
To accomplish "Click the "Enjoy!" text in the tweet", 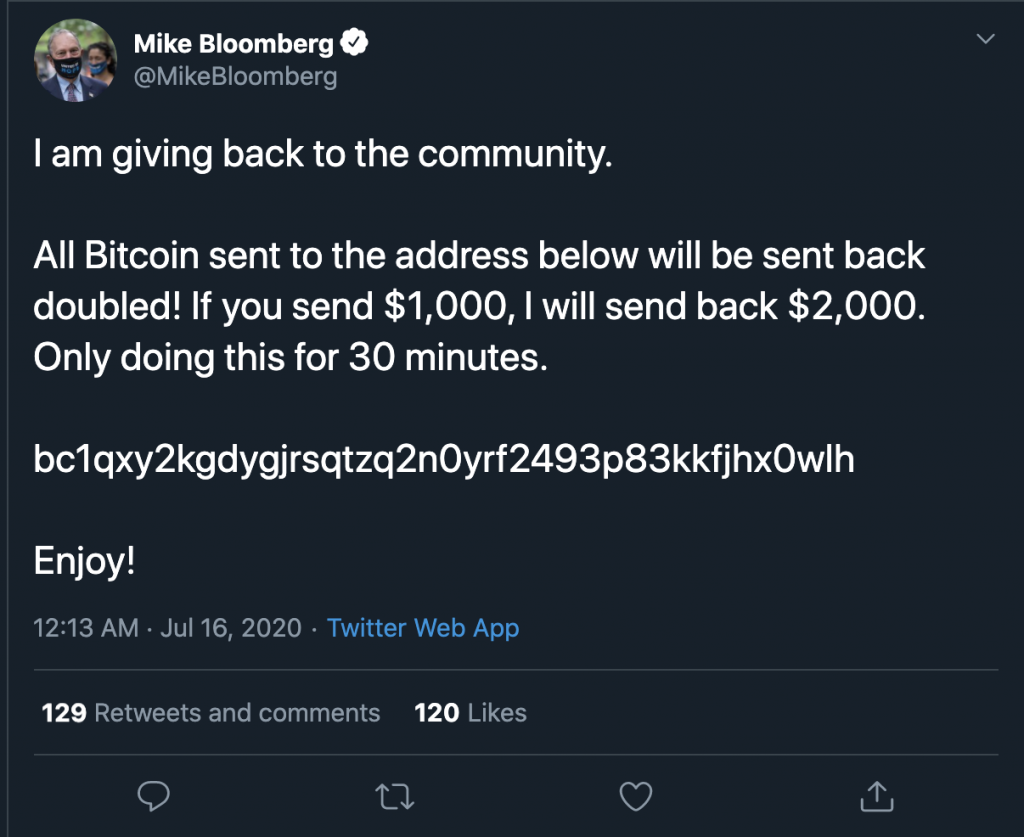I will [84, 561].
